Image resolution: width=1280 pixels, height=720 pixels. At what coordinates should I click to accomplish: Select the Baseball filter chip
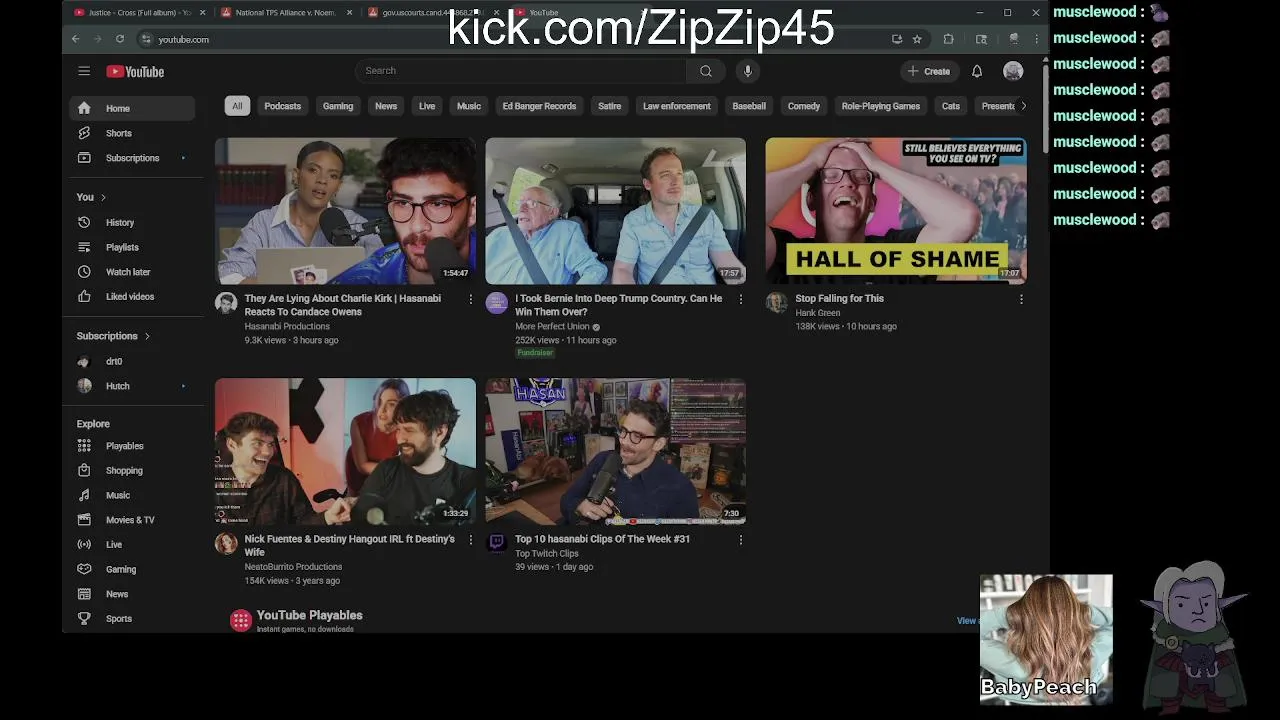pos(749,106)
